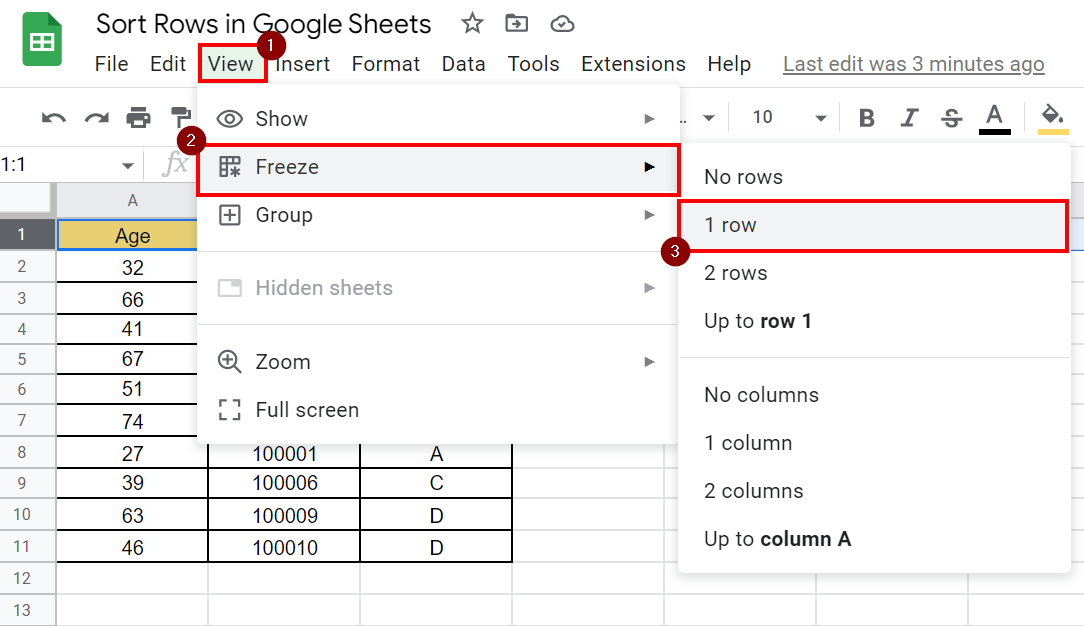Open the Edit menu
The image size is (1084, 626).
point(168,64)
